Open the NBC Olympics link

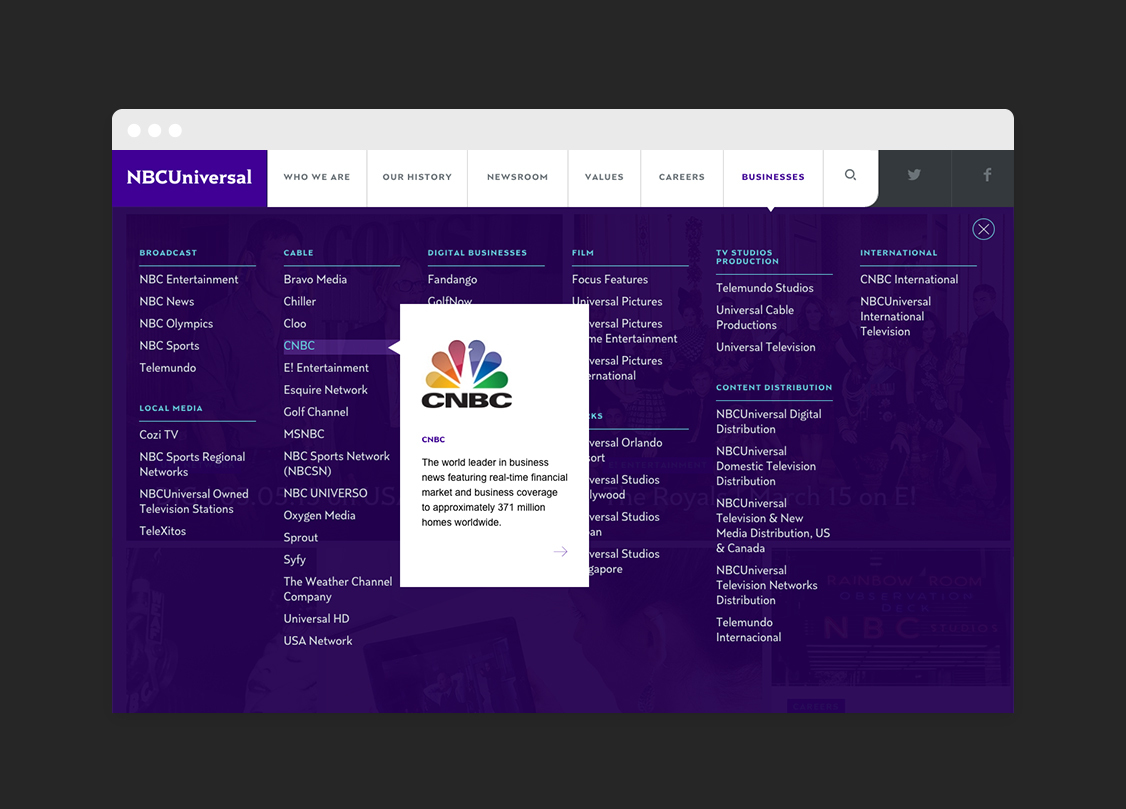(176, 324)
